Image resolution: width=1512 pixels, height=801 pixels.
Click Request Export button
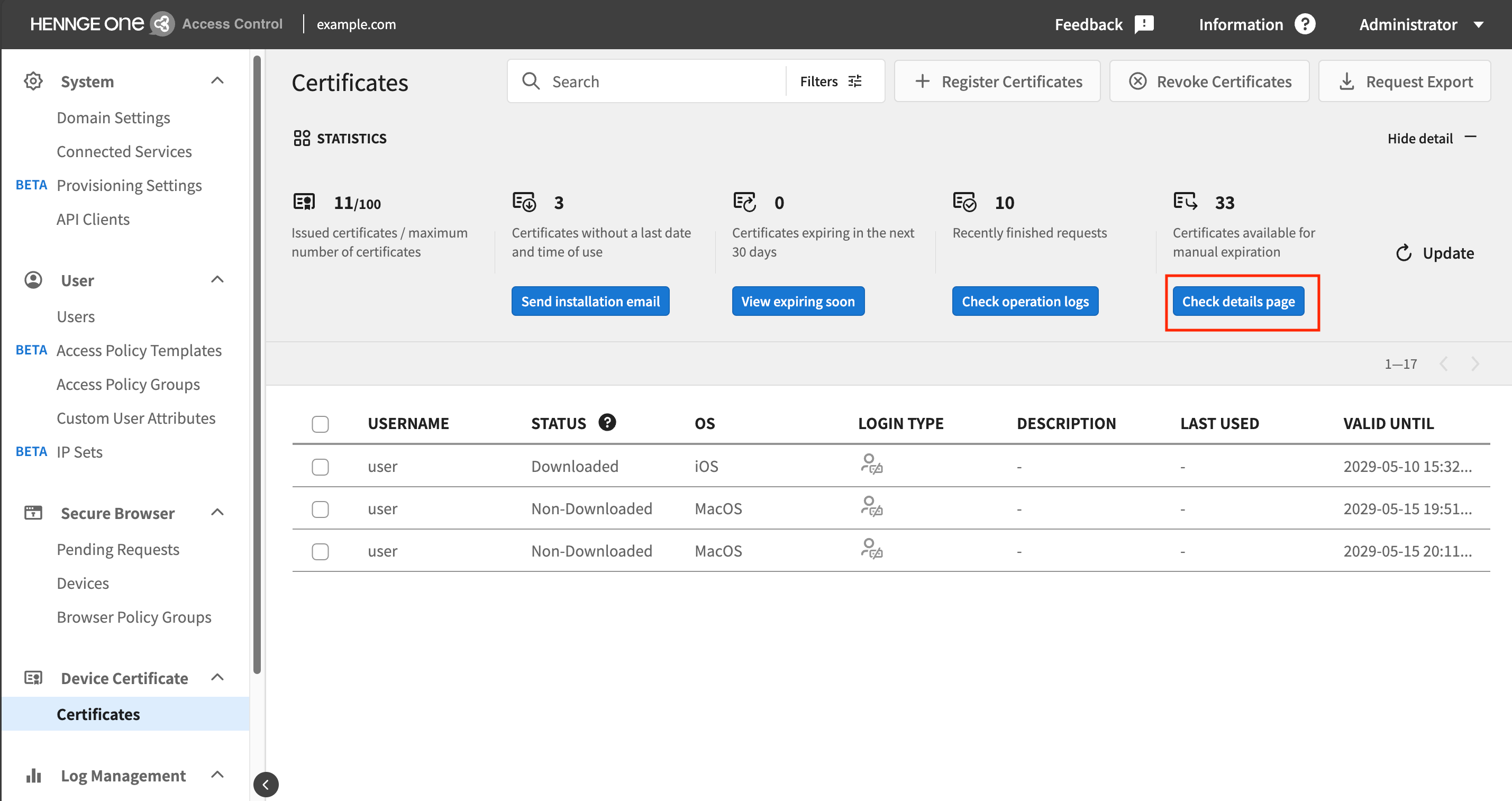(x=1405, y=81)
